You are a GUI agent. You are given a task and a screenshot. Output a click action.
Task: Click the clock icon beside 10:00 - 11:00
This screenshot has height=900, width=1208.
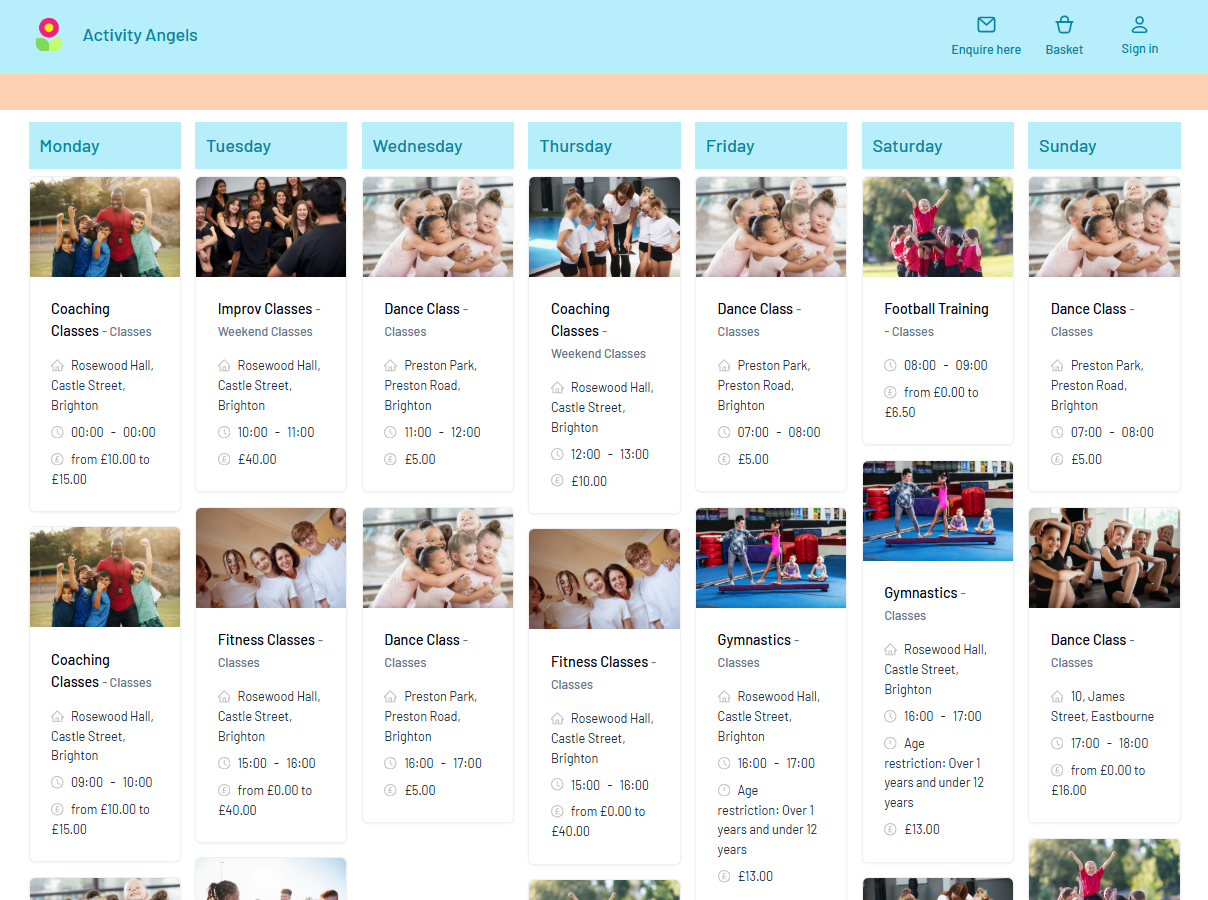tap(224, 432)
